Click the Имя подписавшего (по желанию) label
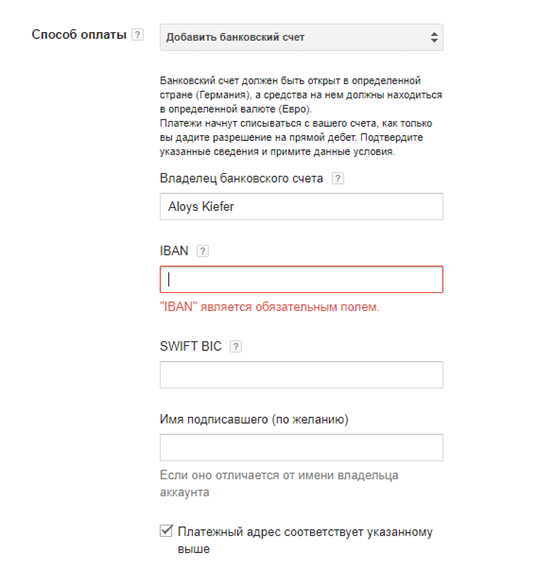554x570 pixels. click(254, 420)
